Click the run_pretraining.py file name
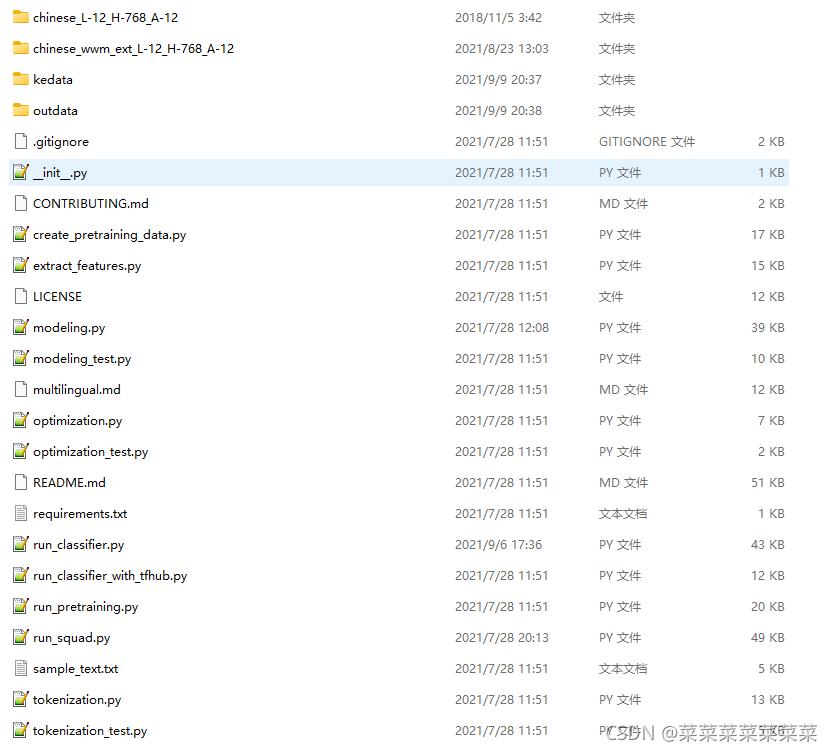The height and width of the screenshot is (751, 832). click(x=85, y=607)
